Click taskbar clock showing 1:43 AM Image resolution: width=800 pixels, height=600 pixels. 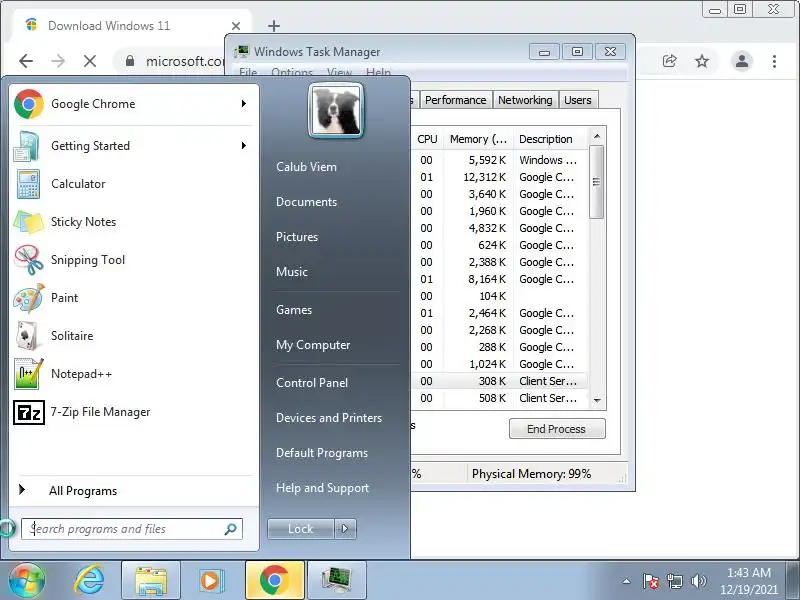click(x=748, y=581)
